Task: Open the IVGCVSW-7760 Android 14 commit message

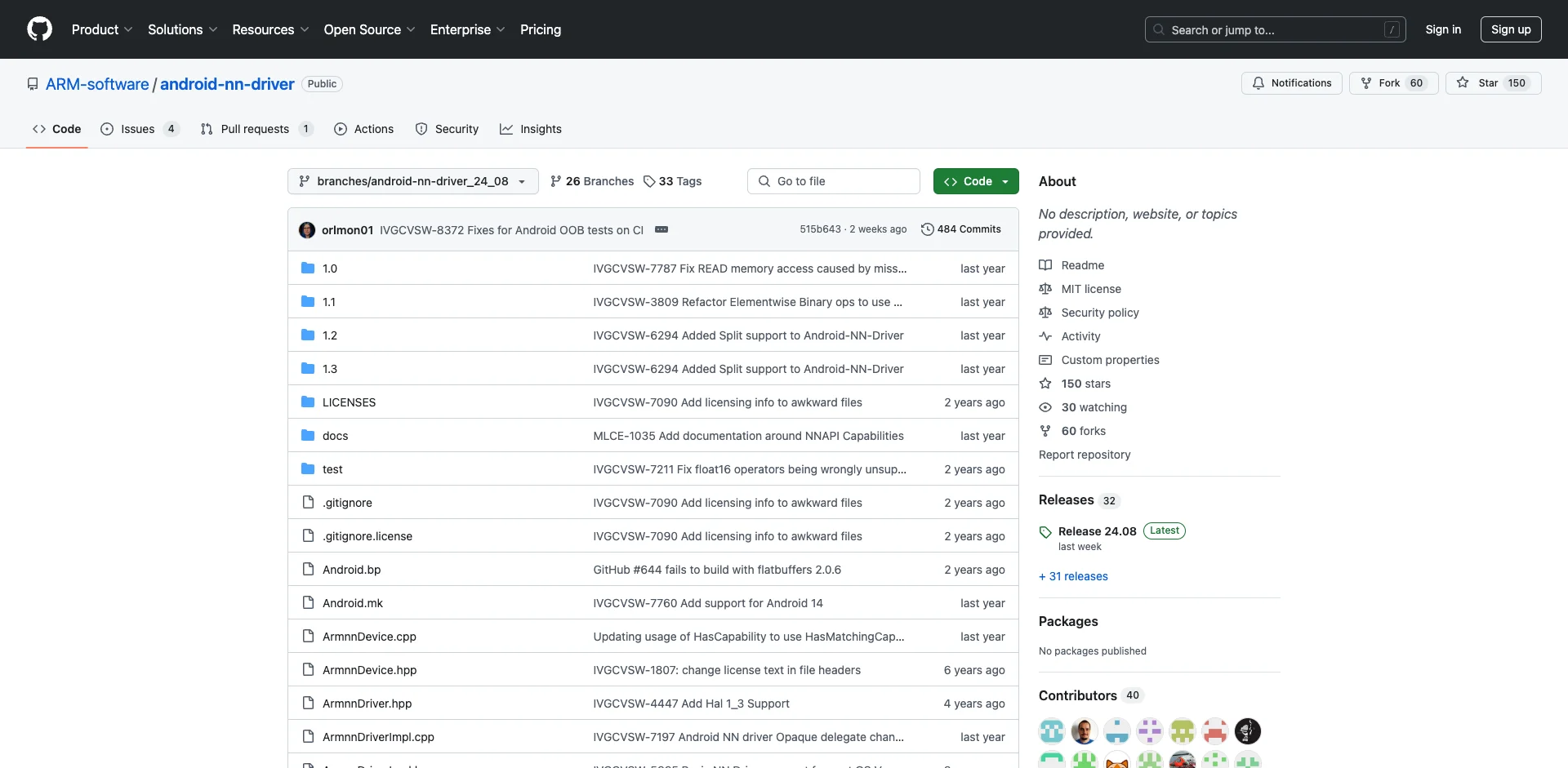Action: [708, 603]
